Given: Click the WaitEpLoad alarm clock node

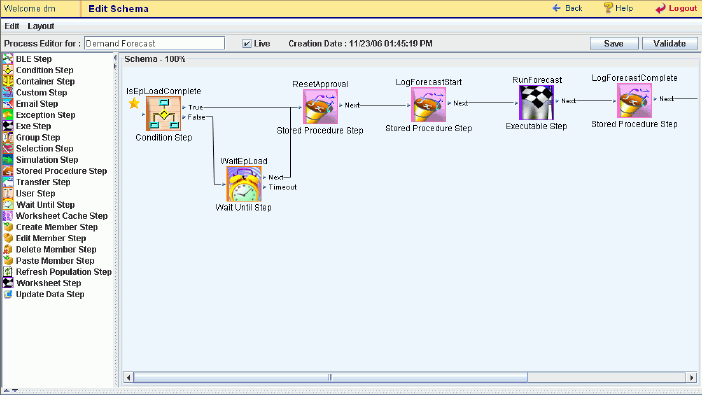Looking at the screenshot, I should tap(244, 184).
